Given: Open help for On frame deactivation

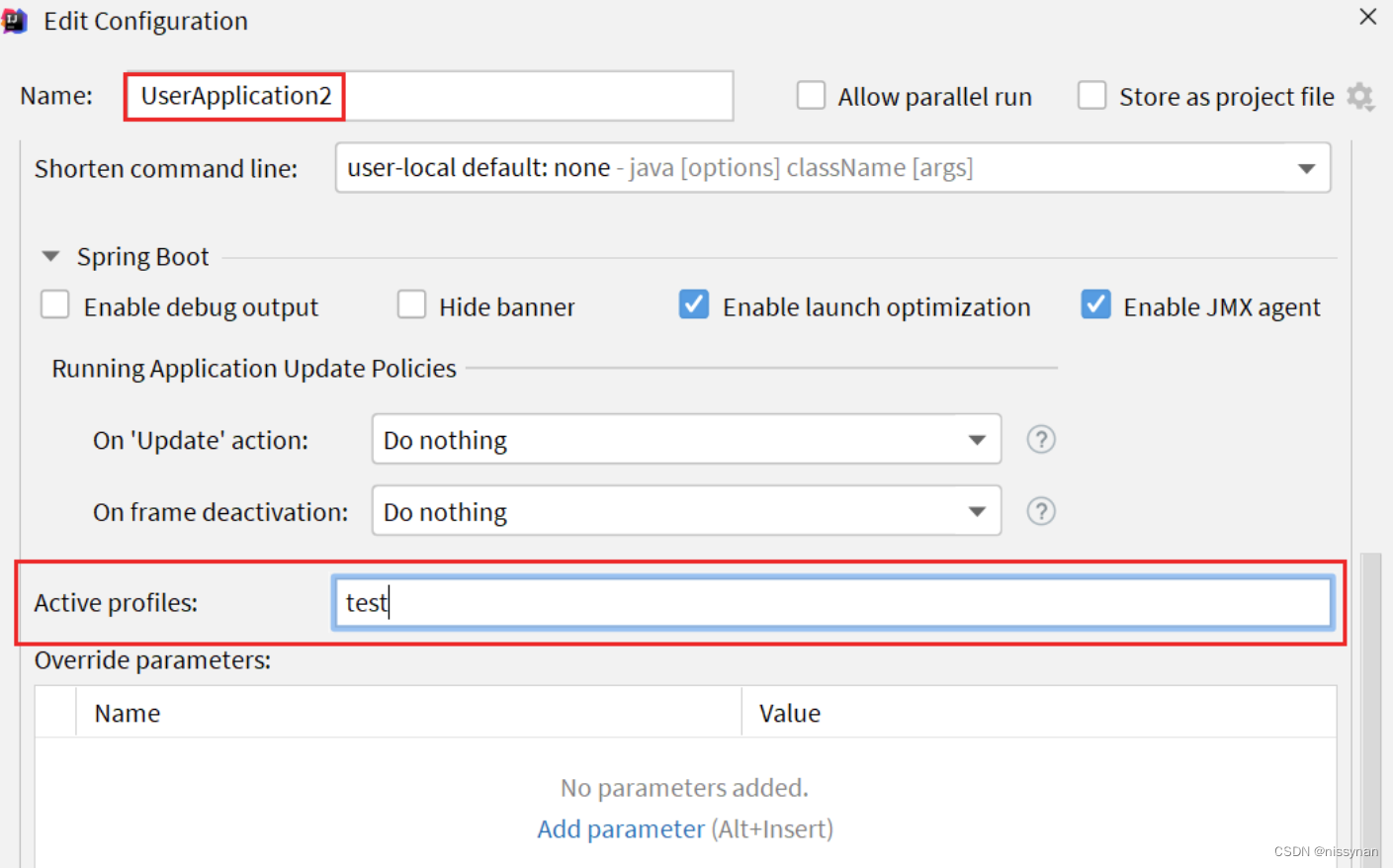Looking at the screenshot, I should pos(1041,511).
